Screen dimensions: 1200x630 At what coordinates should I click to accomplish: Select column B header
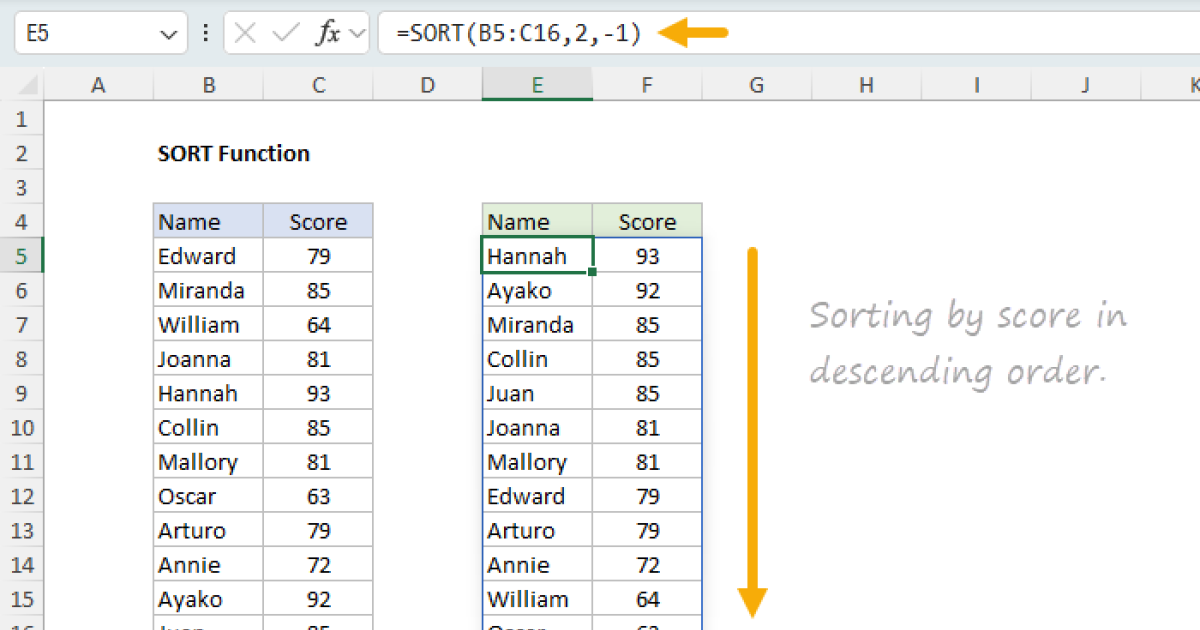208,86
